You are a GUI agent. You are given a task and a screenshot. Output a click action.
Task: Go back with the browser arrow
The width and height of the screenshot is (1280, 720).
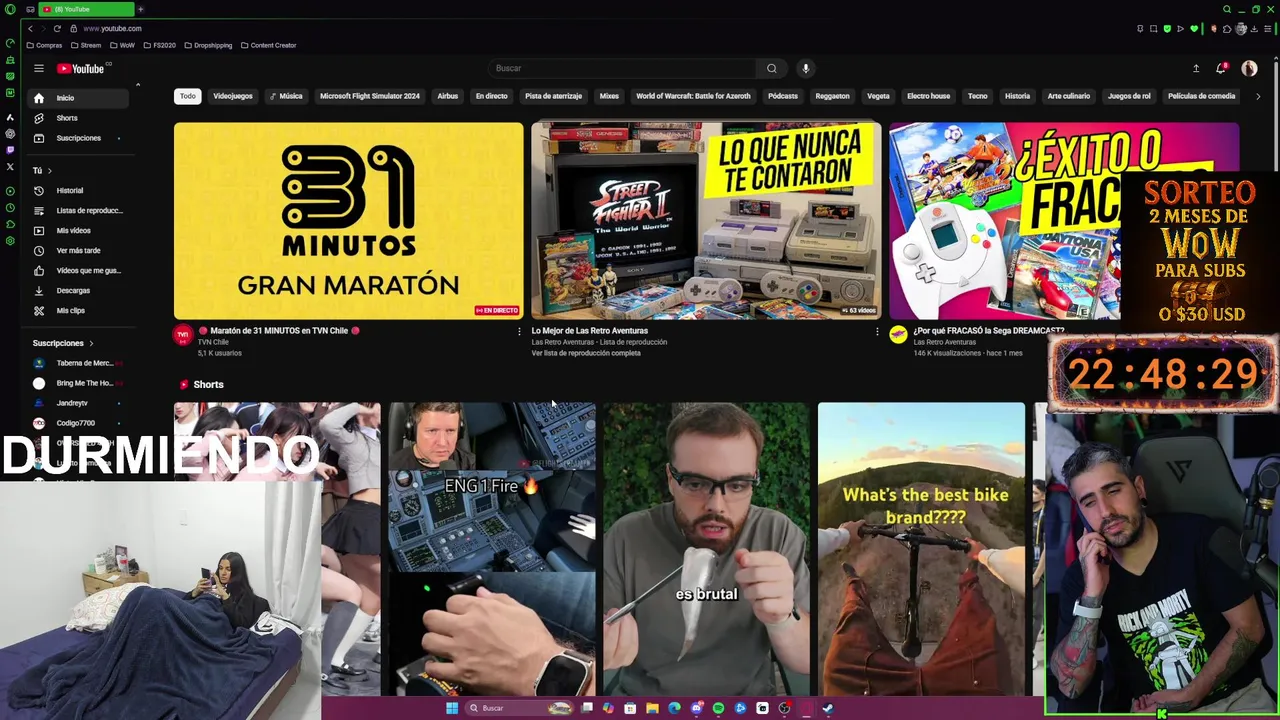[30, 28]
